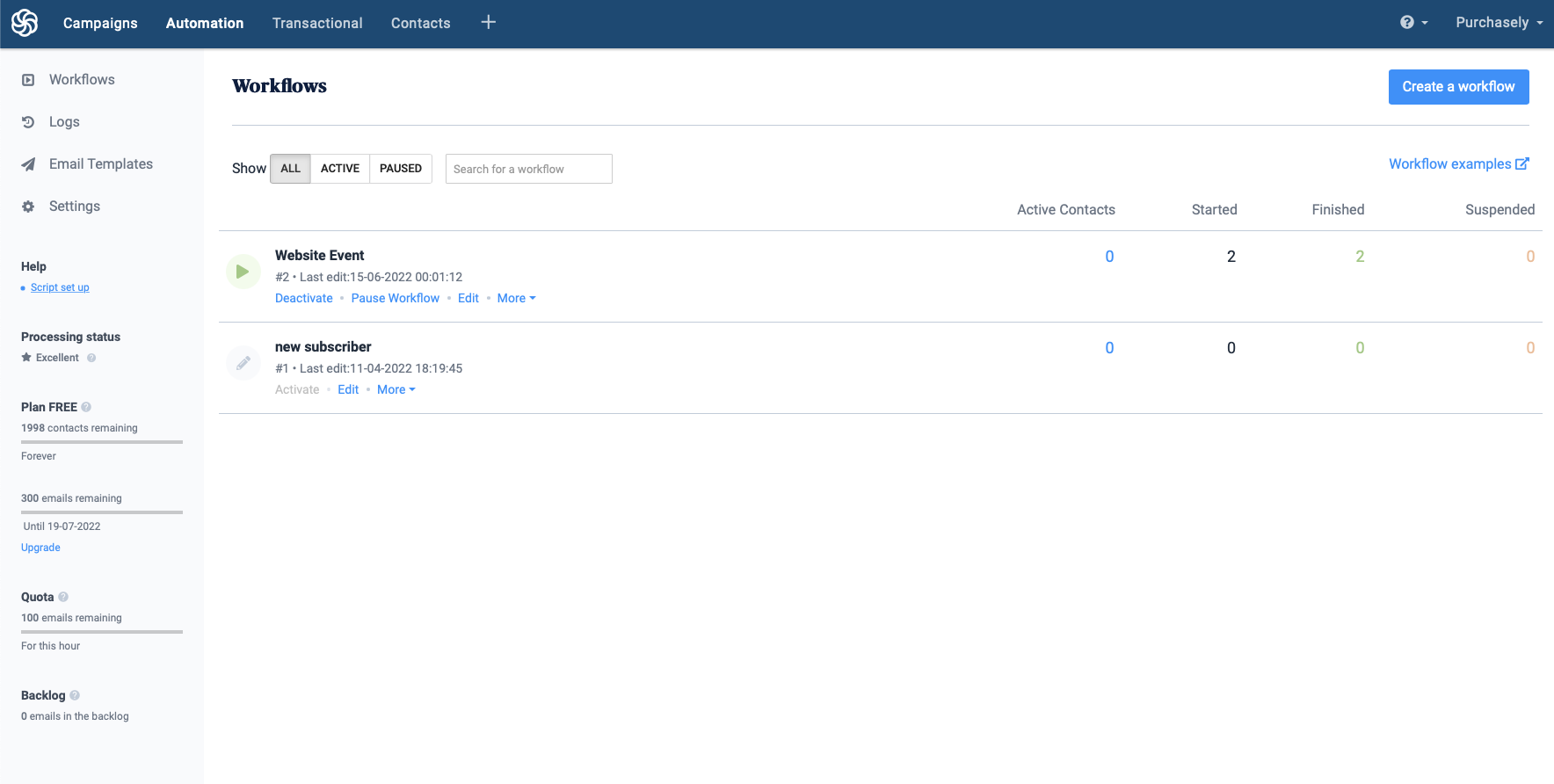Image resolution: width=1554 pixels, height=784 pixels.
Task: Click the green play icon for Website Event
Action: [243, 272]
